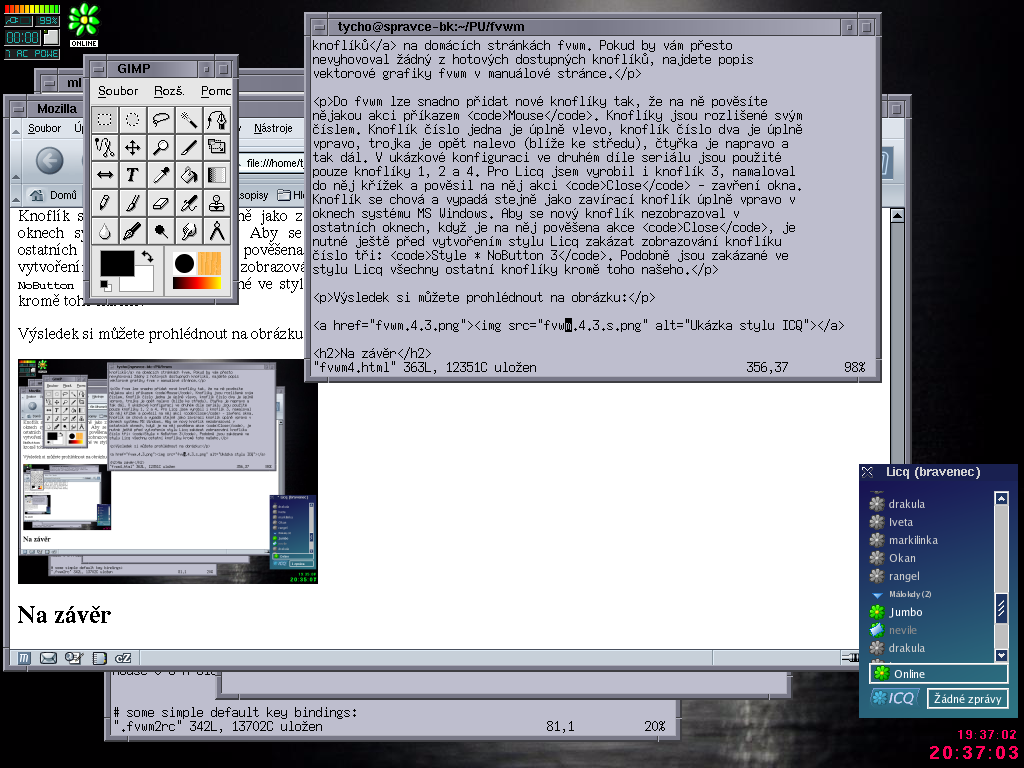
Task: Open the active gradient preview in GIMP
Action: (x=197, y=283)
